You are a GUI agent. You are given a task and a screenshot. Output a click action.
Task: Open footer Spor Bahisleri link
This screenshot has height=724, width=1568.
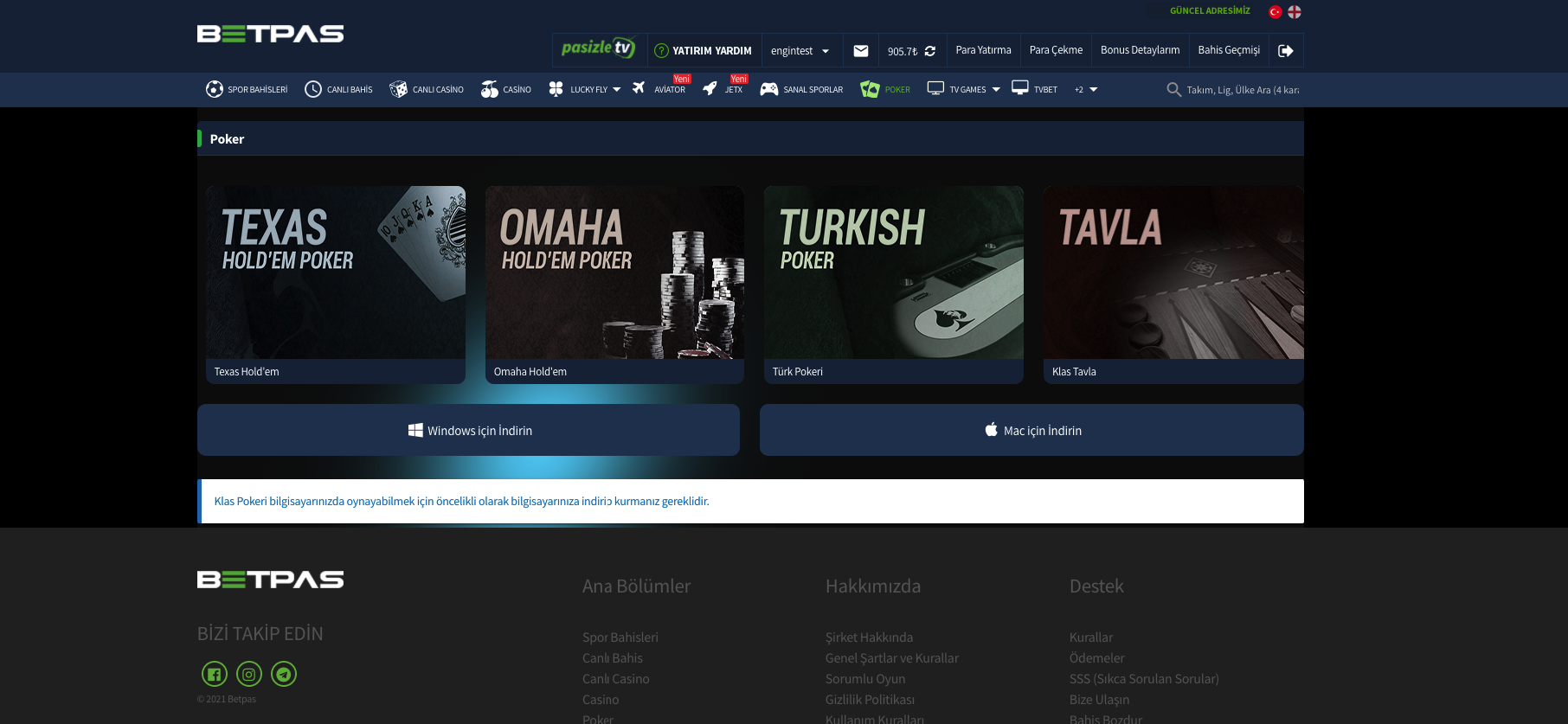pos(620,638)
